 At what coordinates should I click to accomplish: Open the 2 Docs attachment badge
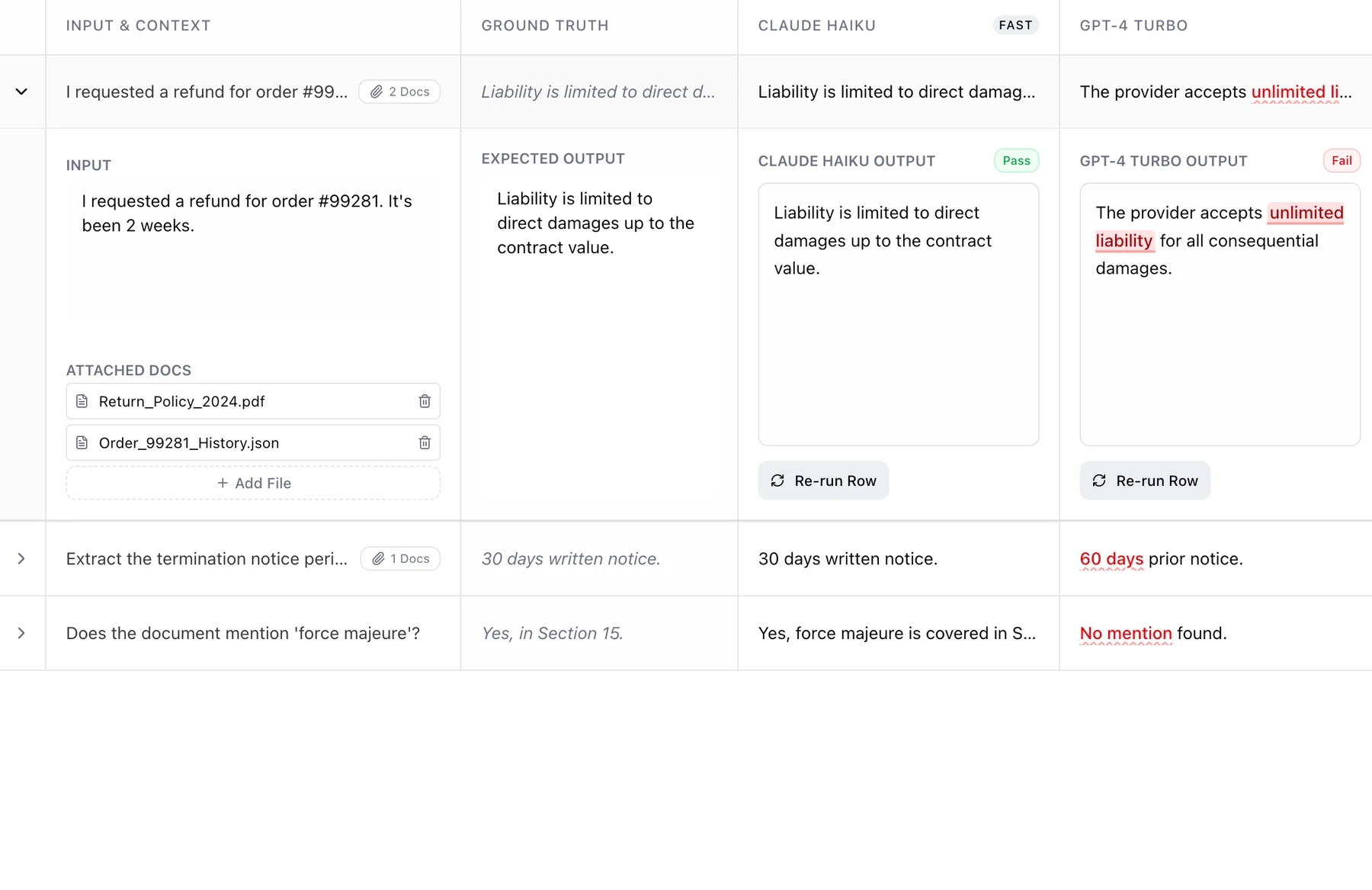click(x=399, y=92)
